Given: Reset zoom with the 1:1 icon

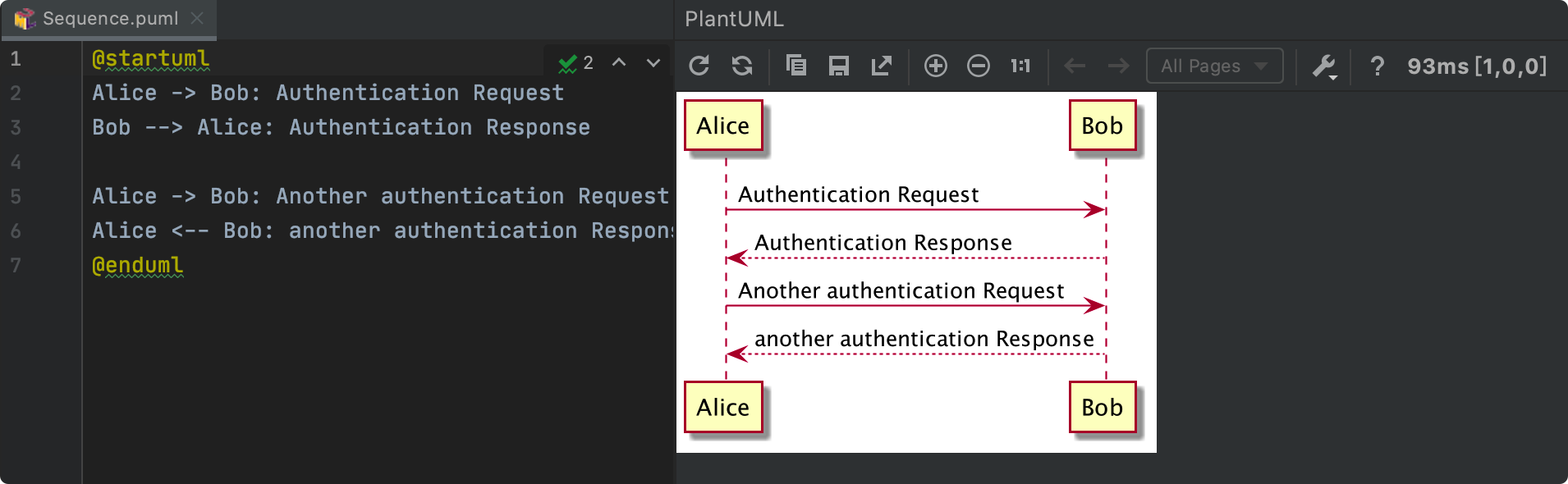Looking at the screenshot, I should [x=1020, y=66].
